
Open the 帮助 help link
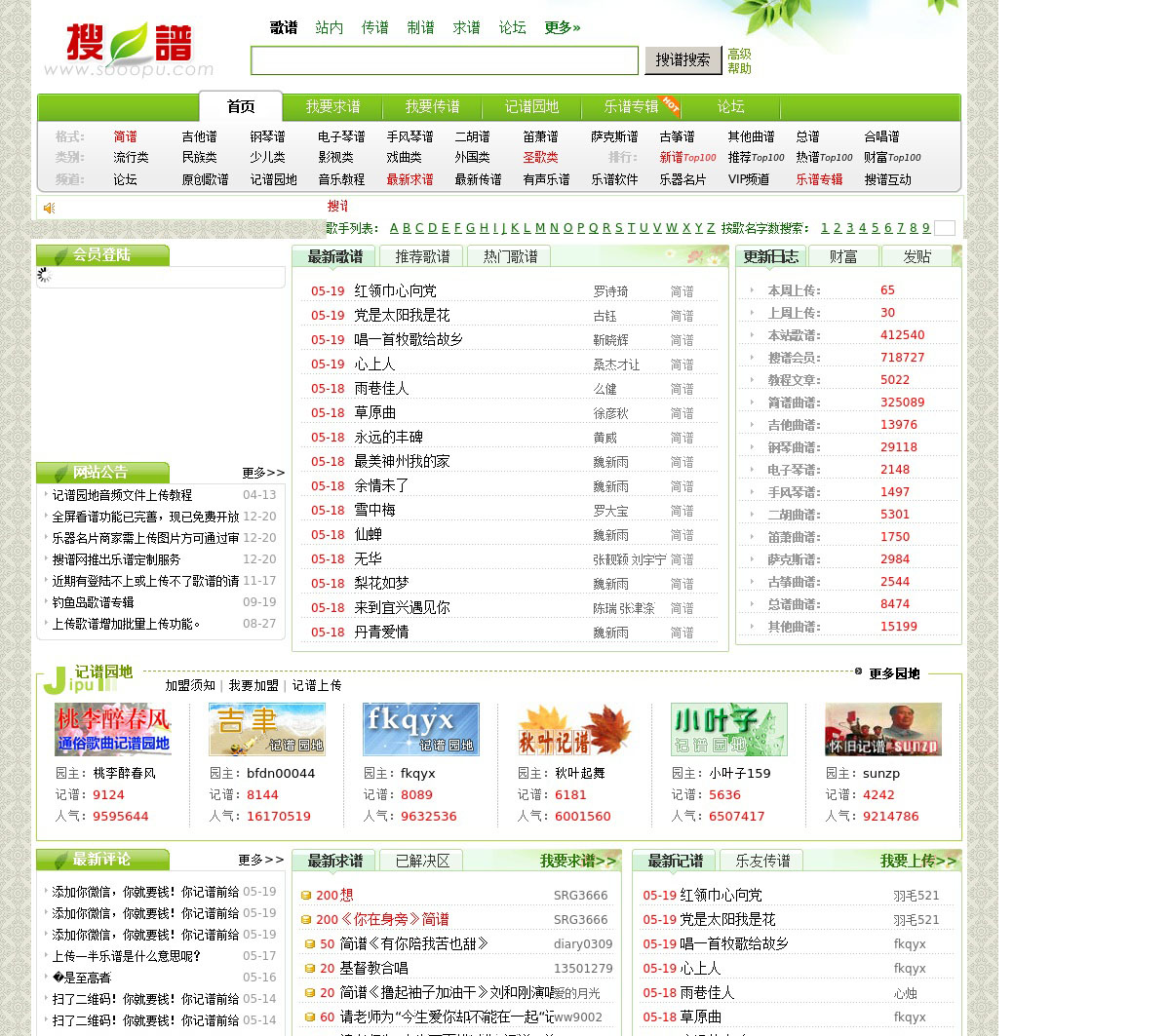739,68
